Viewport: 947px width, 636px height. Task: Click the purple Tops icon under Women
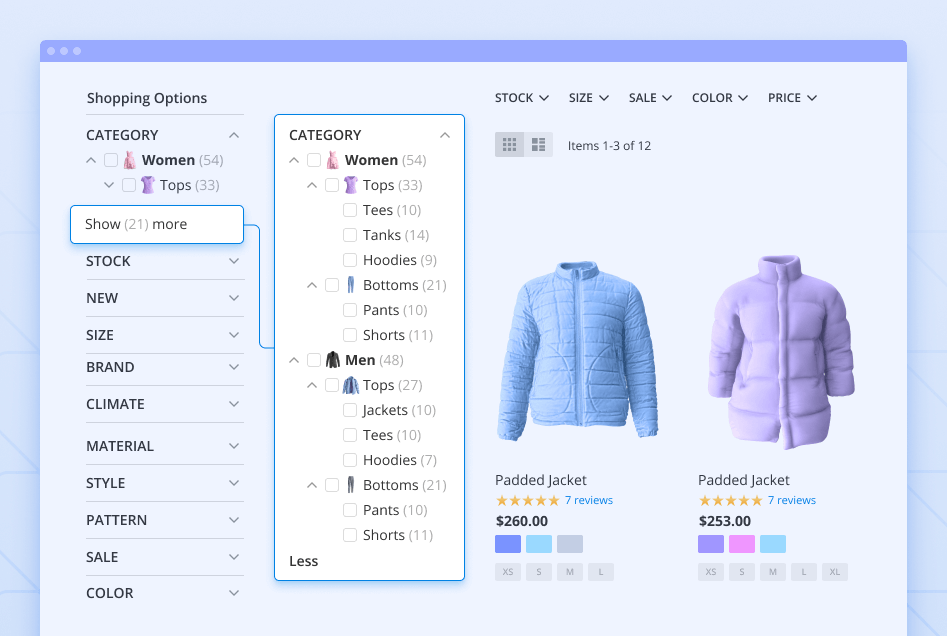click(352, 185)
